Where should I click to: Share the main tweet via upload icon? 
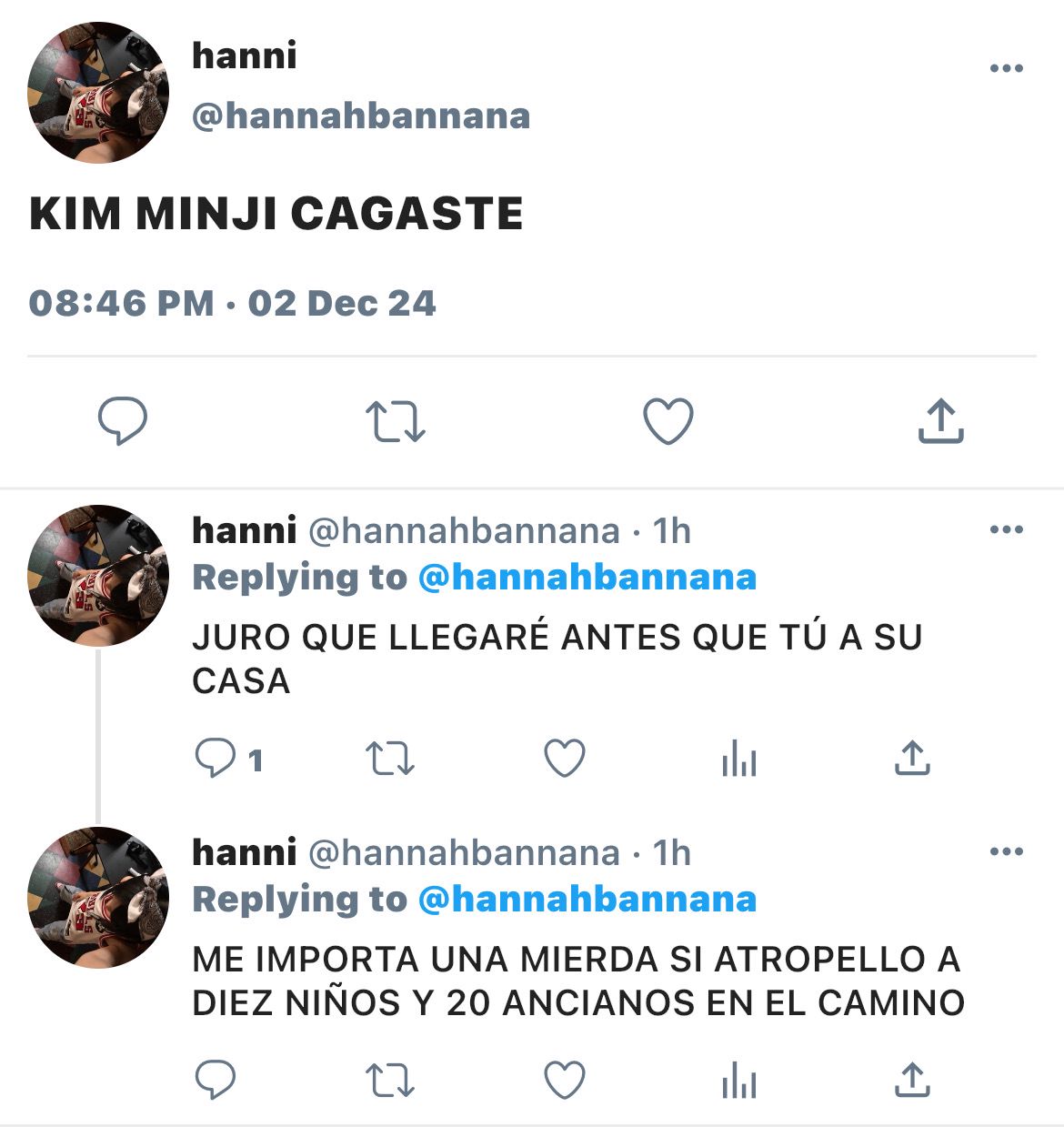940,421
